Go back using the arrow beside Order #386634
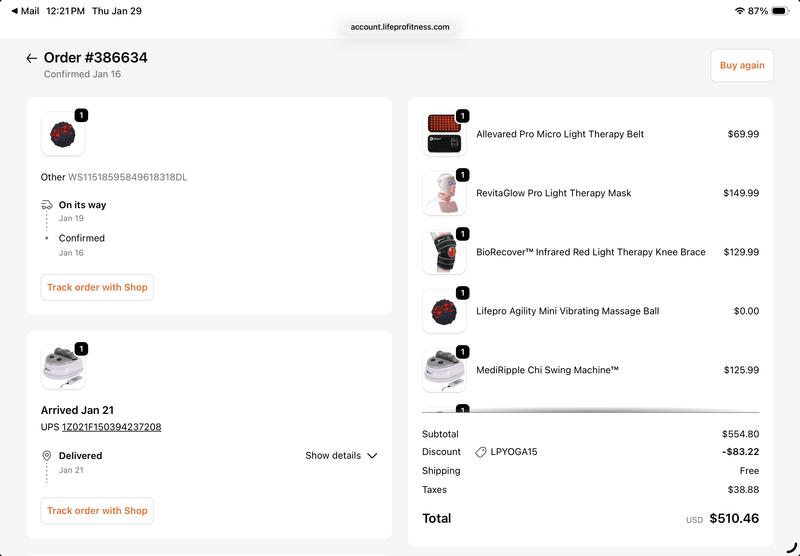This screenshot has width=800, height=556. (32, 59)
